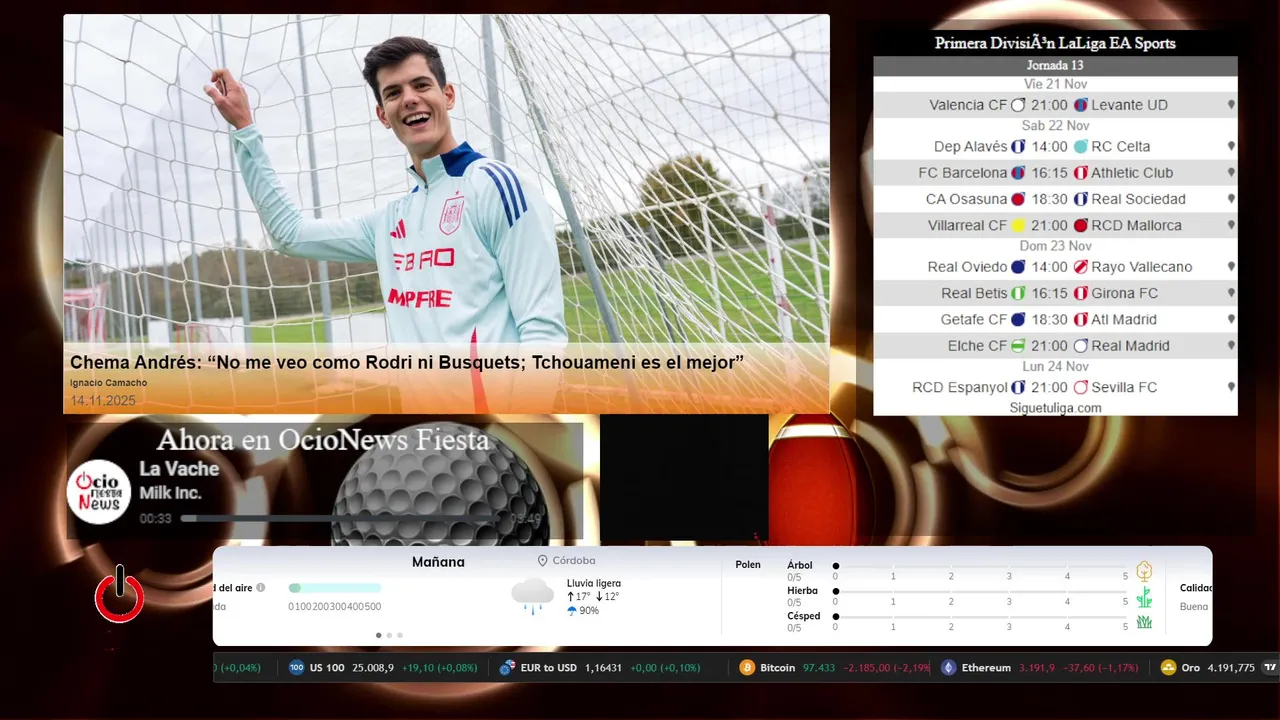Click the red power button icon

pyautogui.click(x=120, y=596)
